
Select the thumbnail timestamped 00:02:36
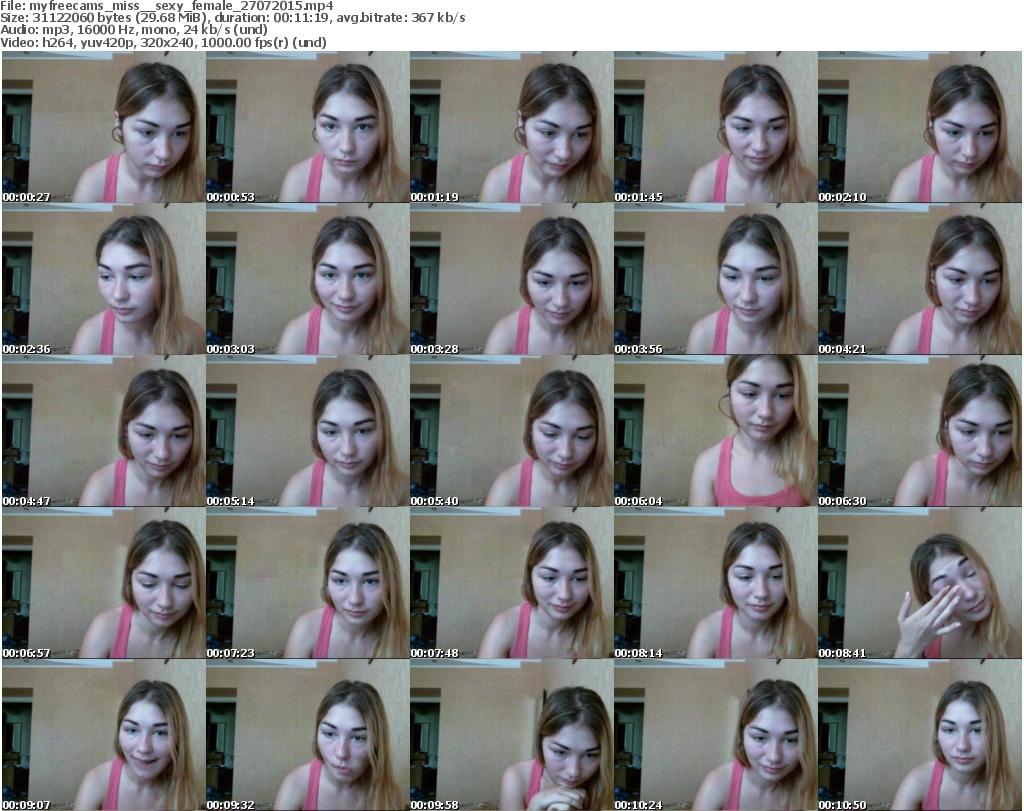pyautogui.click(x=104, y=279)
